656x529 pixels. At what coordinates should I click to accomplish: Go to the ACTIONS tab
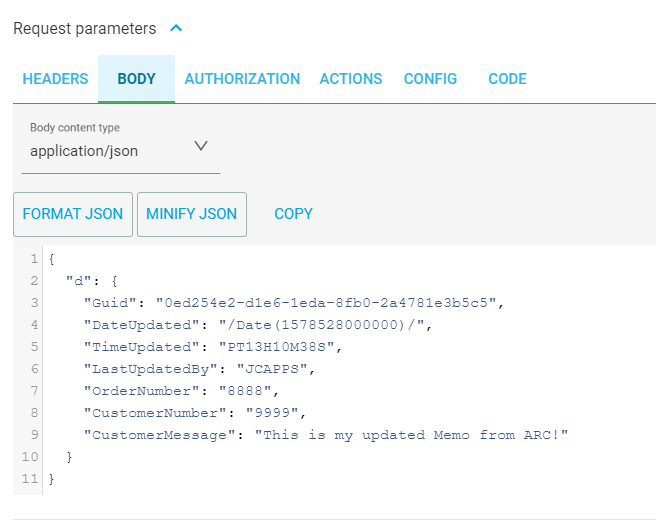(x=351, y=79)
